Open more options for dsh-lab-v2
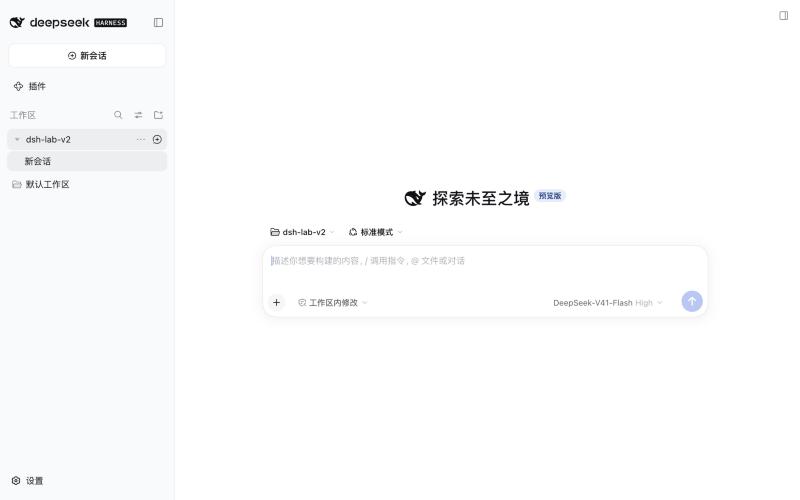This screenshot has height=500, width=800. click(x=141, y=139)
